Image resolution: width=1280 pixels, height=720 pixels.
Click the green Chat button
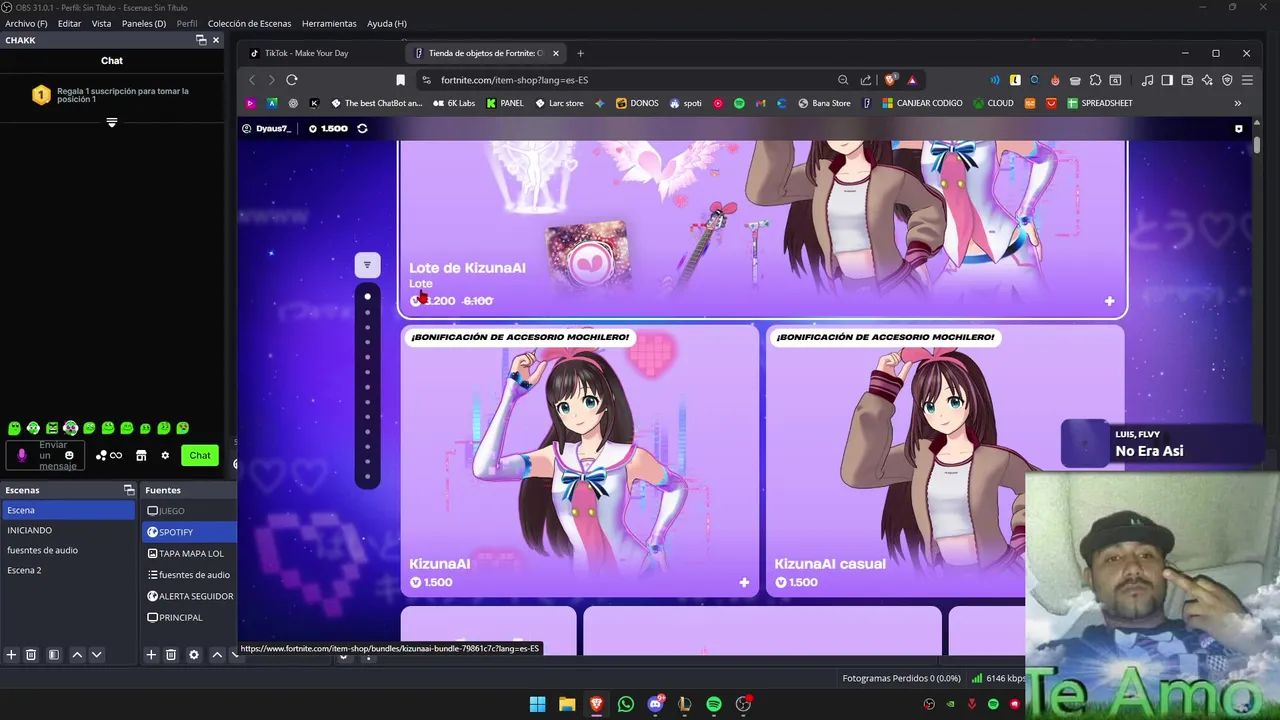point(200,456)
